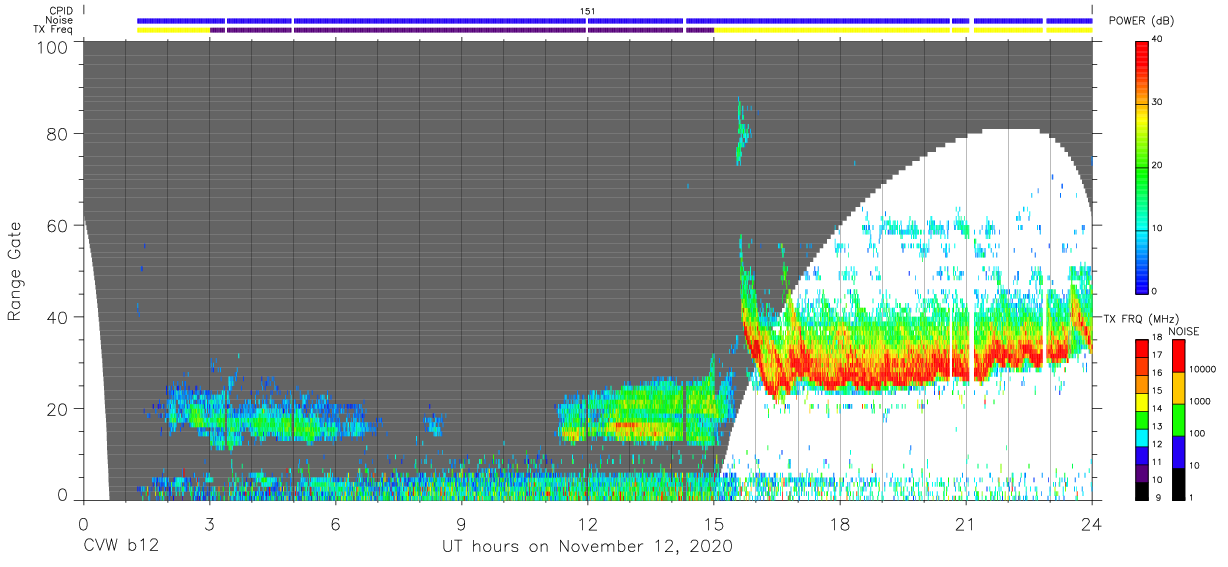Click the 9 label on TX FRQ scale

tap(1156, 497)
